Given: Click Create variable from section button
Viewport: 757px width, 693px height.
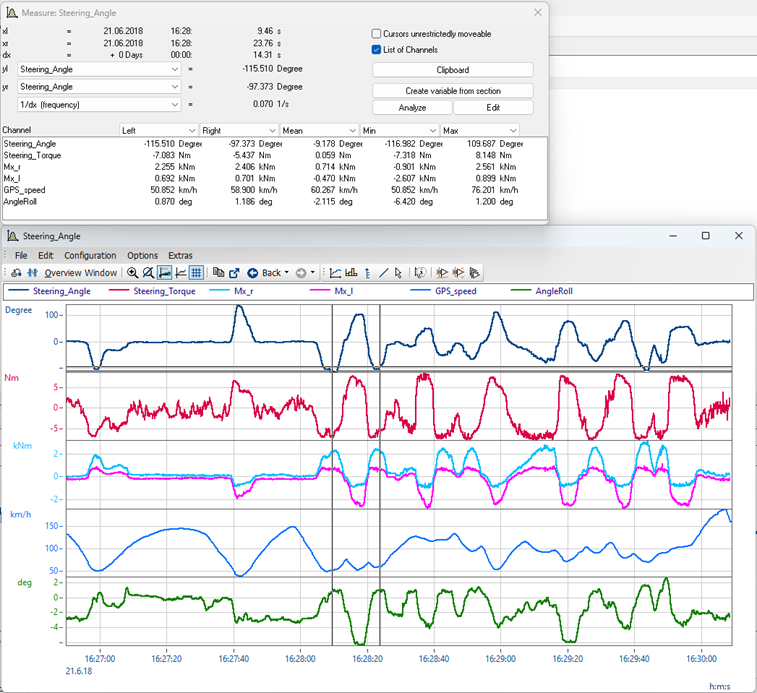Looking at the screenshot, I should [x=452, y=91].
